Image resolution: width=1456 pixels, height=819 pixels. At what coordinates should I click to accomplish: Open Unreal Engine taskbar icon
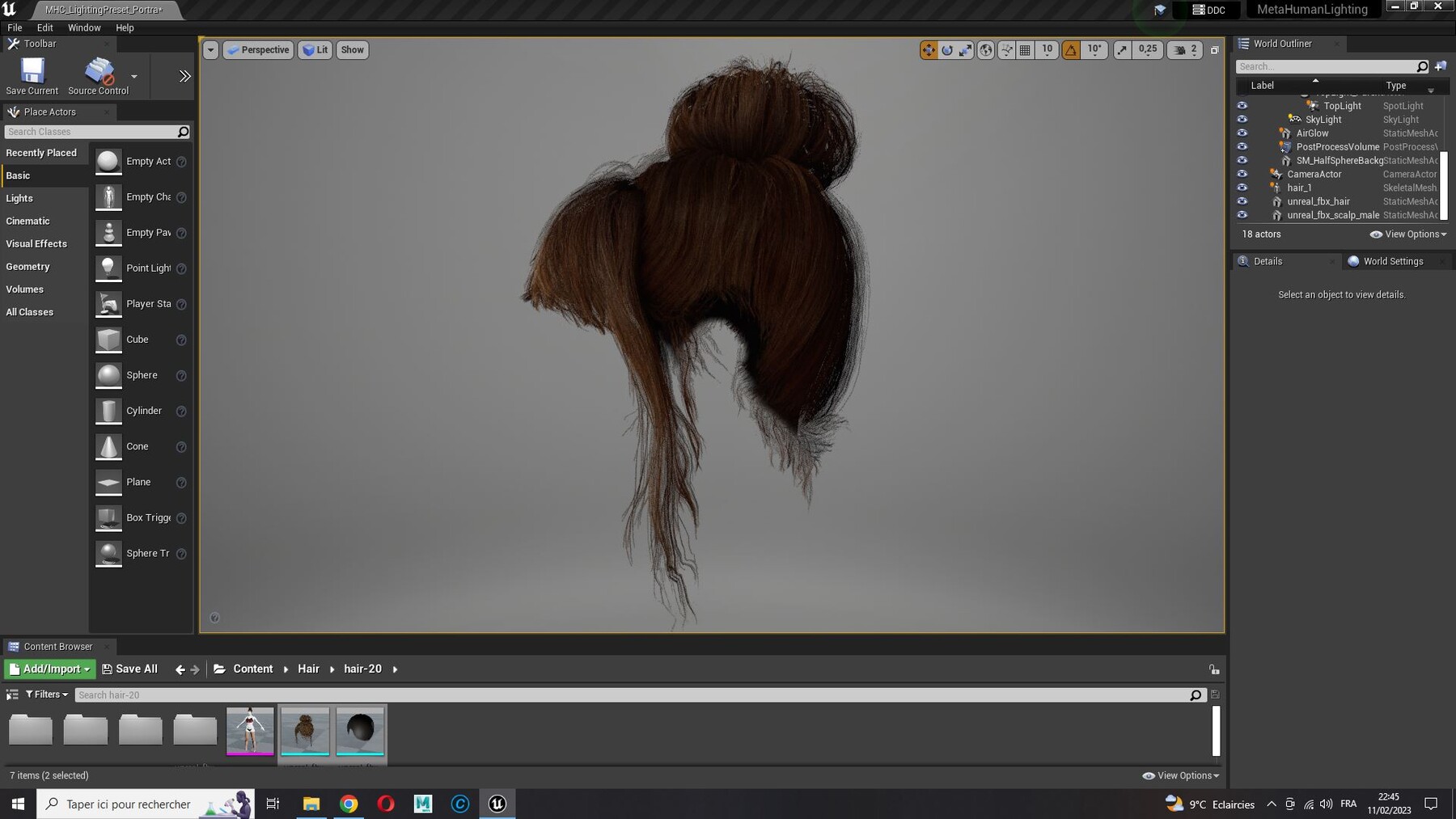tap(497, 804)
